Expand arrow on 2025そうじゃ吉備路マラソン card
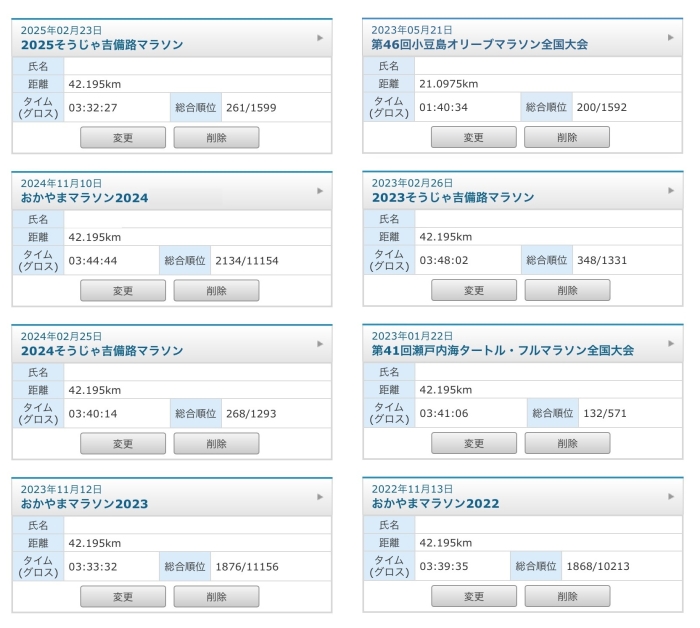This screenshot has width=700, height=628. click(320, 38)
